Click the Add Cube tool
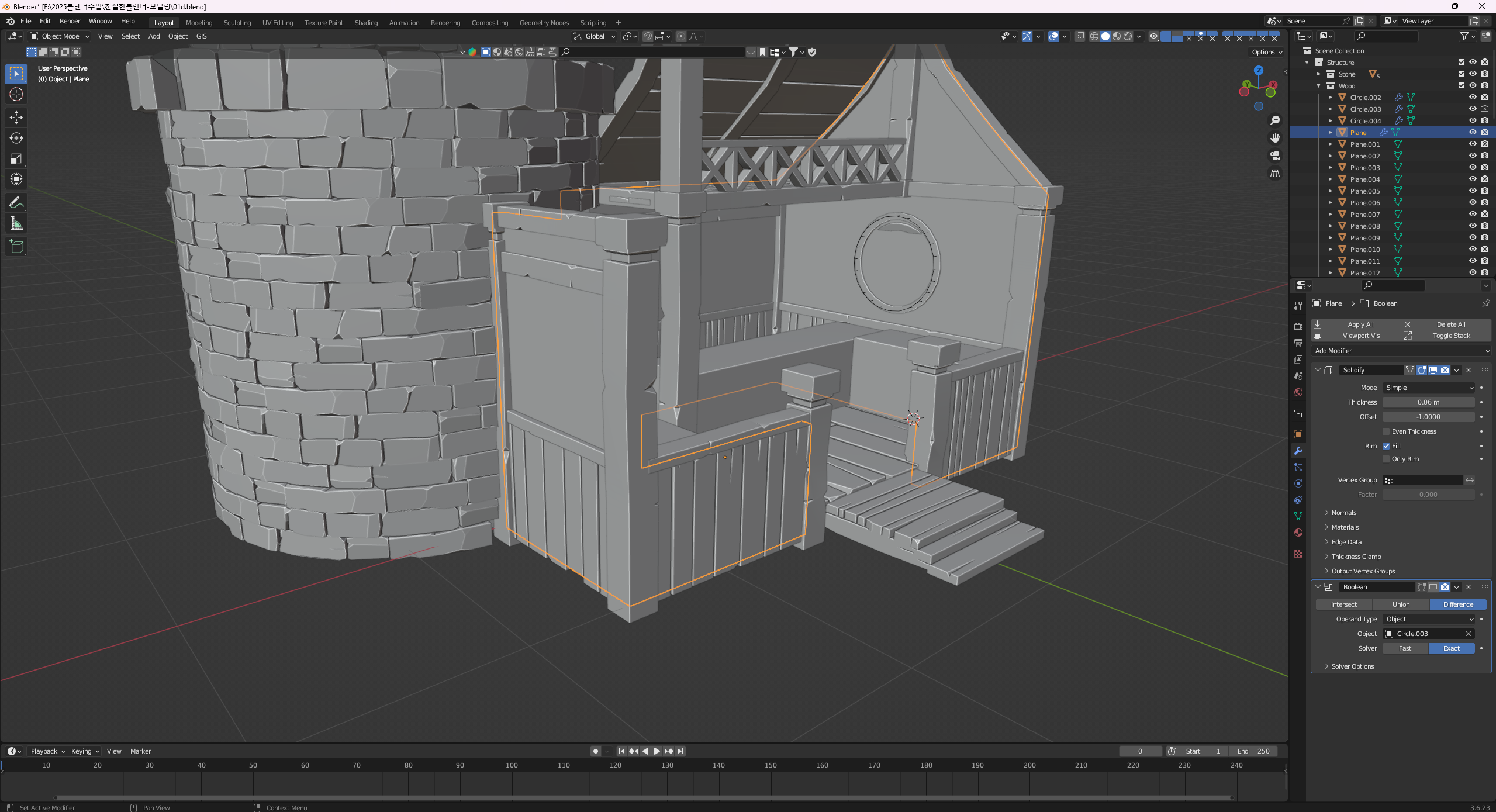This screenshot has width=1496, height=812. click(x=16, y=247)
